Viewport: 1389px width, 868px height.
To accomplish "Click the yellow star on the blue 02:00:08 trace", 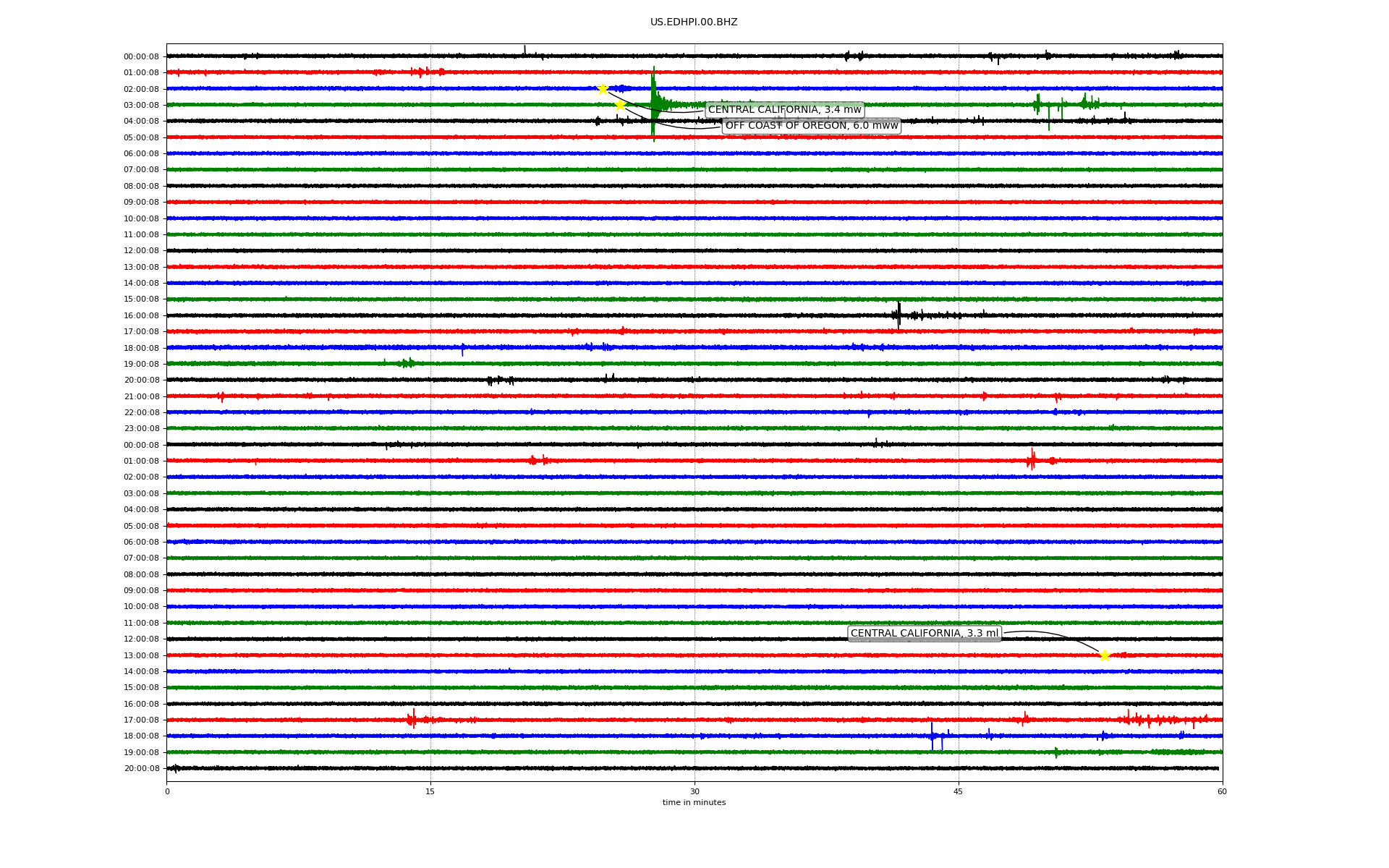I will 603,89.
